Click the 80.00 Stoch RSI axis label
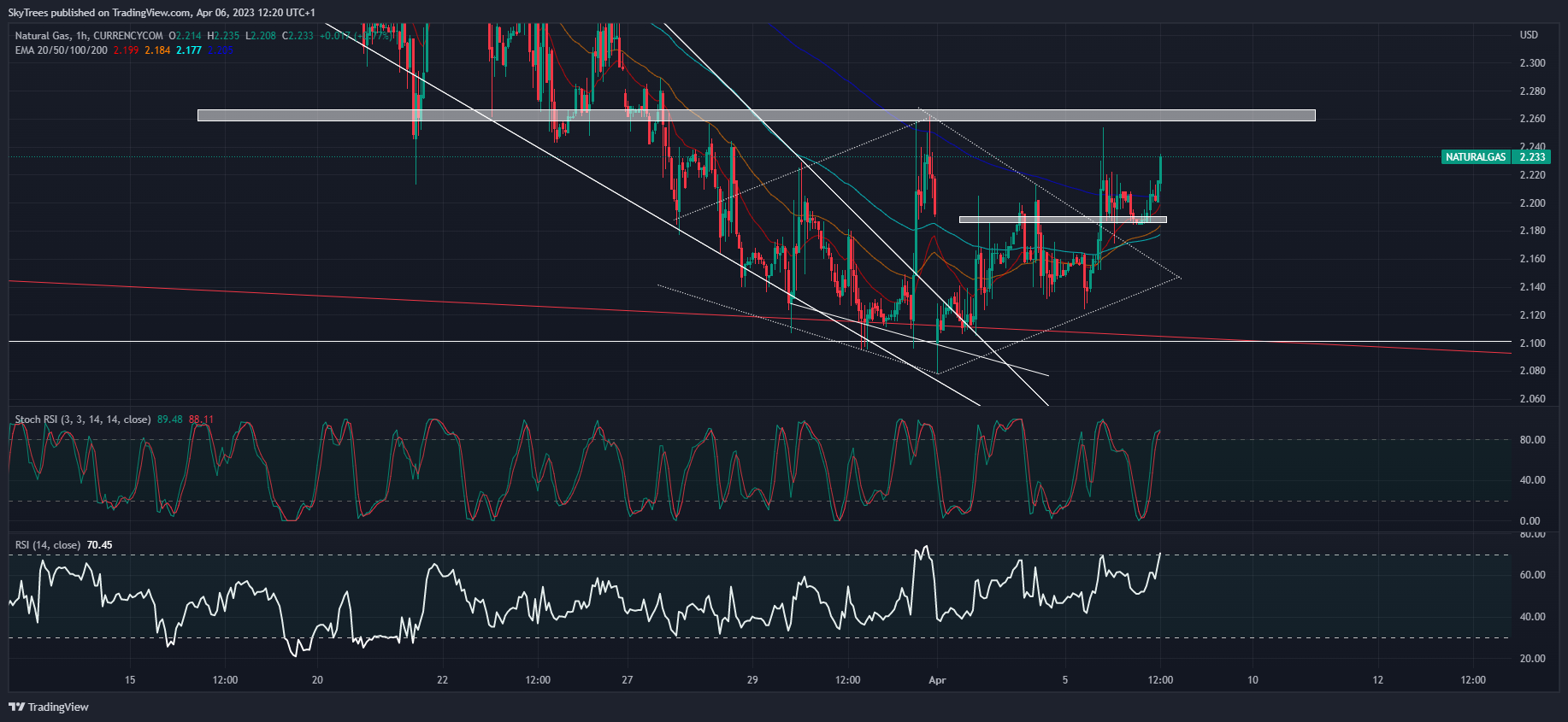This screenshot has width=1568, height=722. [x=1532, y=440]
